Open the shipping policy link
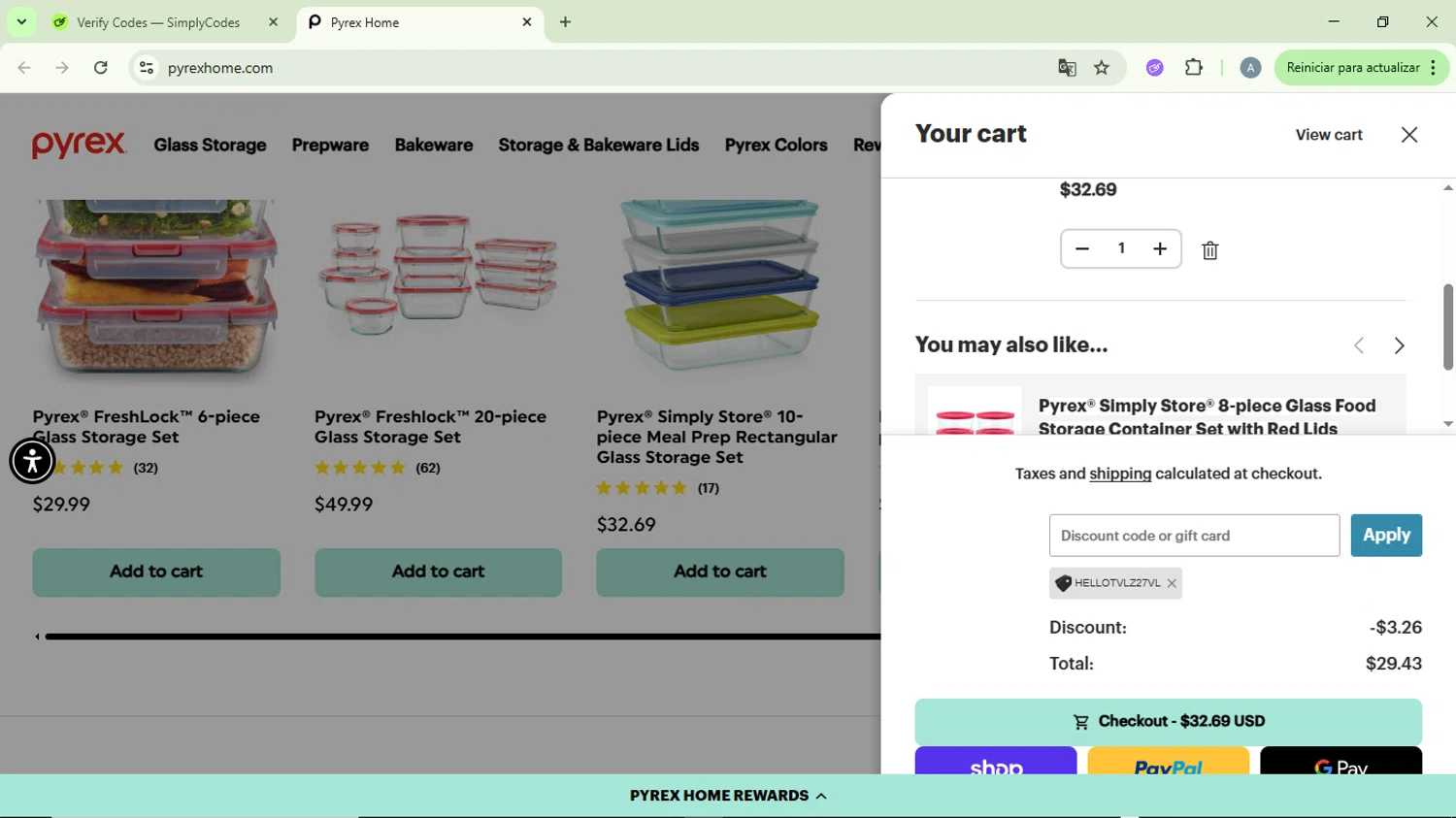 (1120, 474)
